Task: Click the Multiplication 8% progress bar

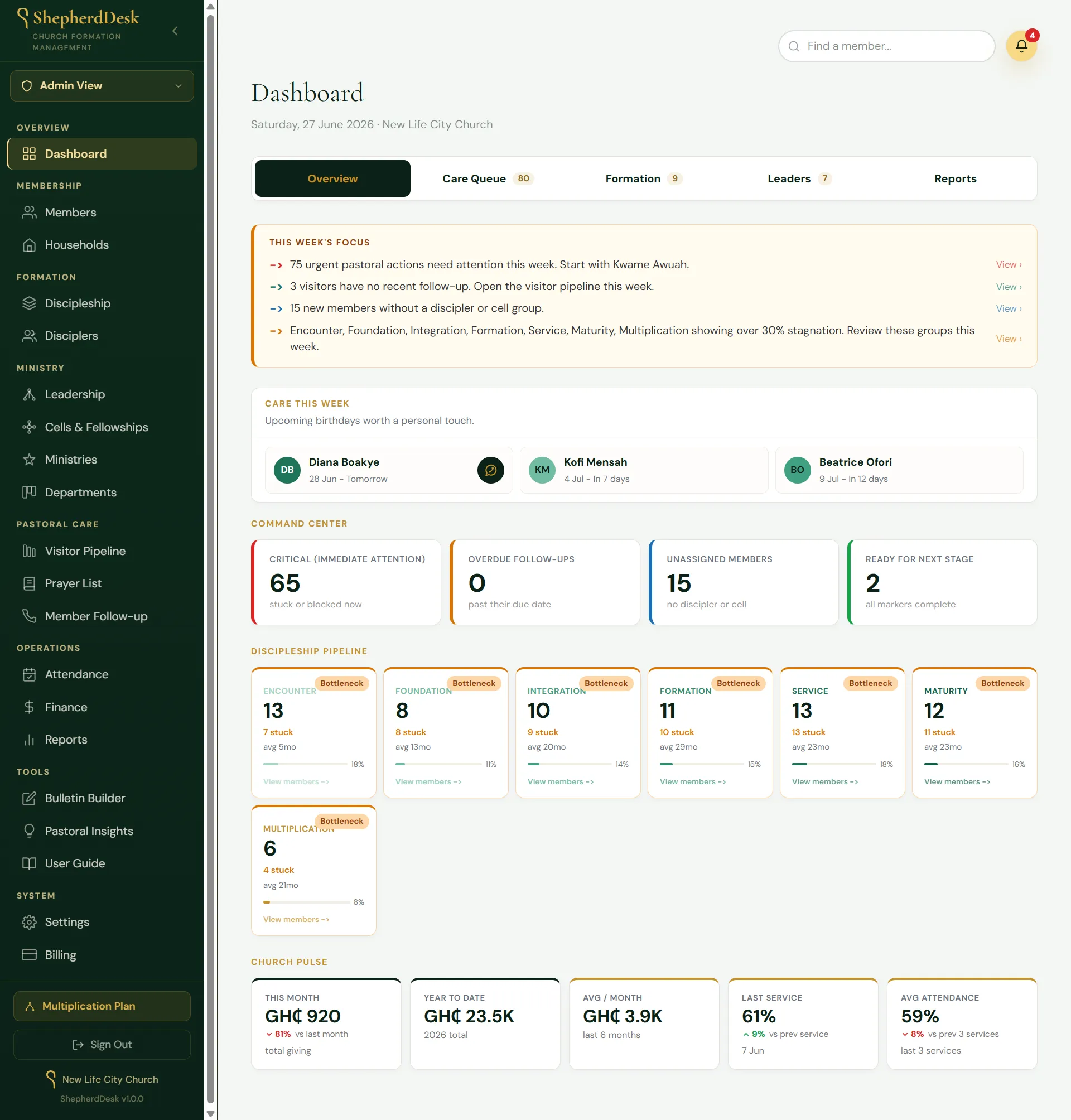Action: tap(306, 902)
